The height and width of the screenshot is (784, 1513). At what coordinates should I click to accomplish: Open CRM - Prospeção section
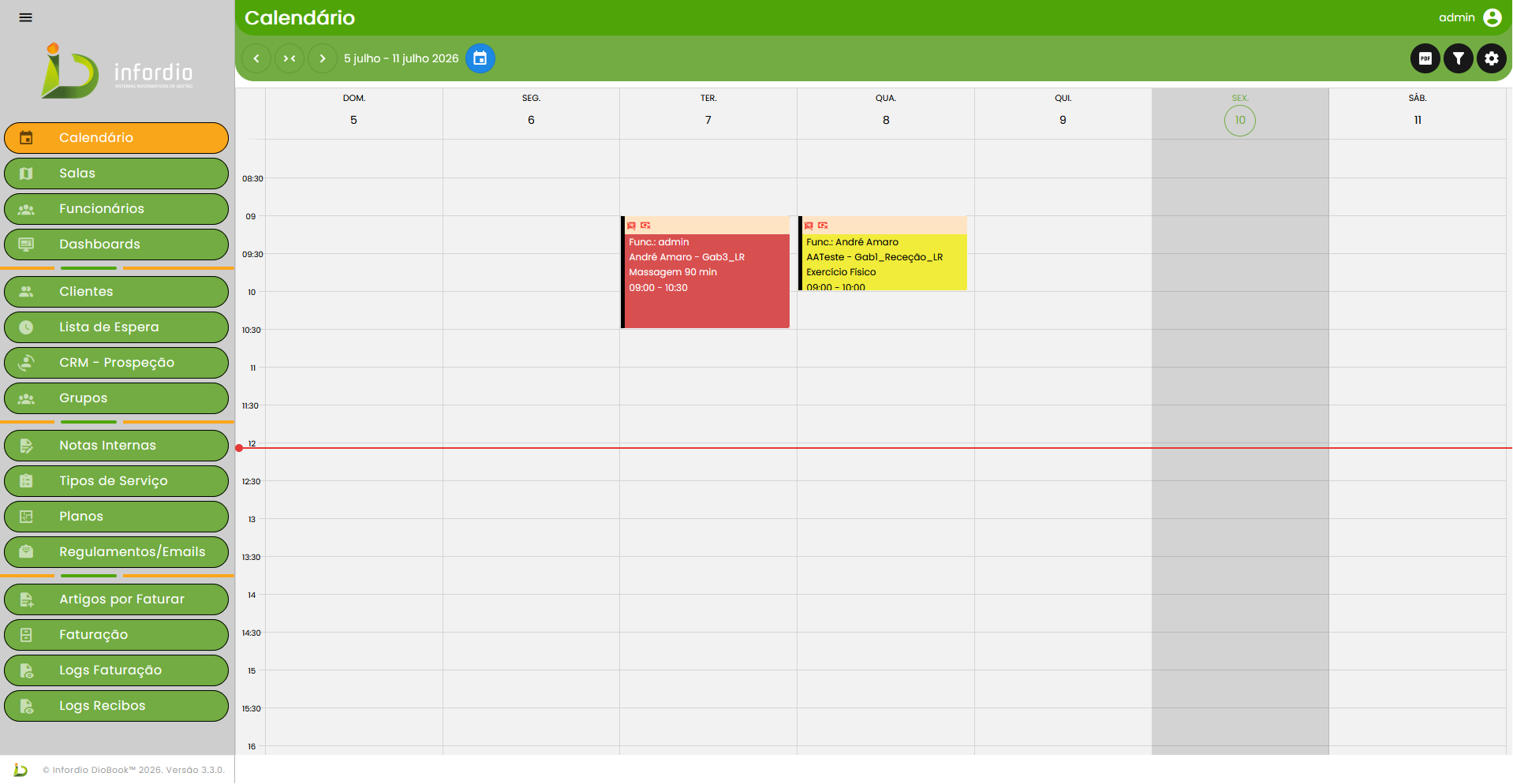point(116,363)
